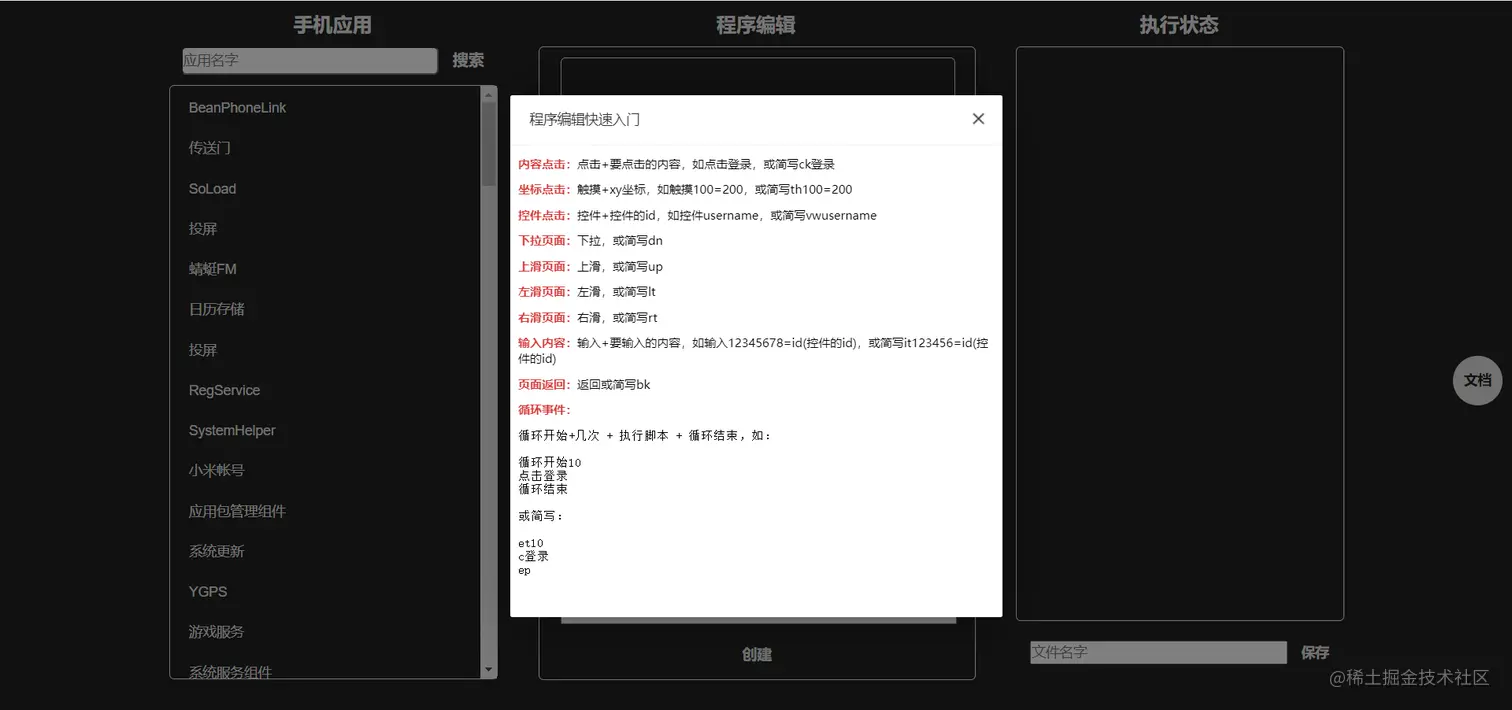Click the 循环事件 label in the dialog
The height and width of the screenshot is (710, 1512).
pyautogui.click(x=545, y=410)
